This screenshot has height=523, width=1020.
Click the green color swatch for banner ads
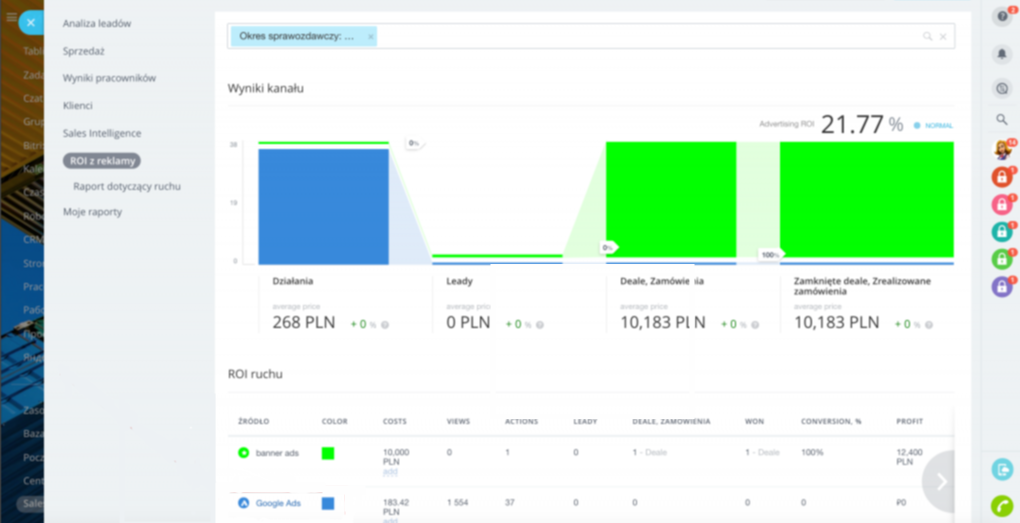click(x=328, y=453)
